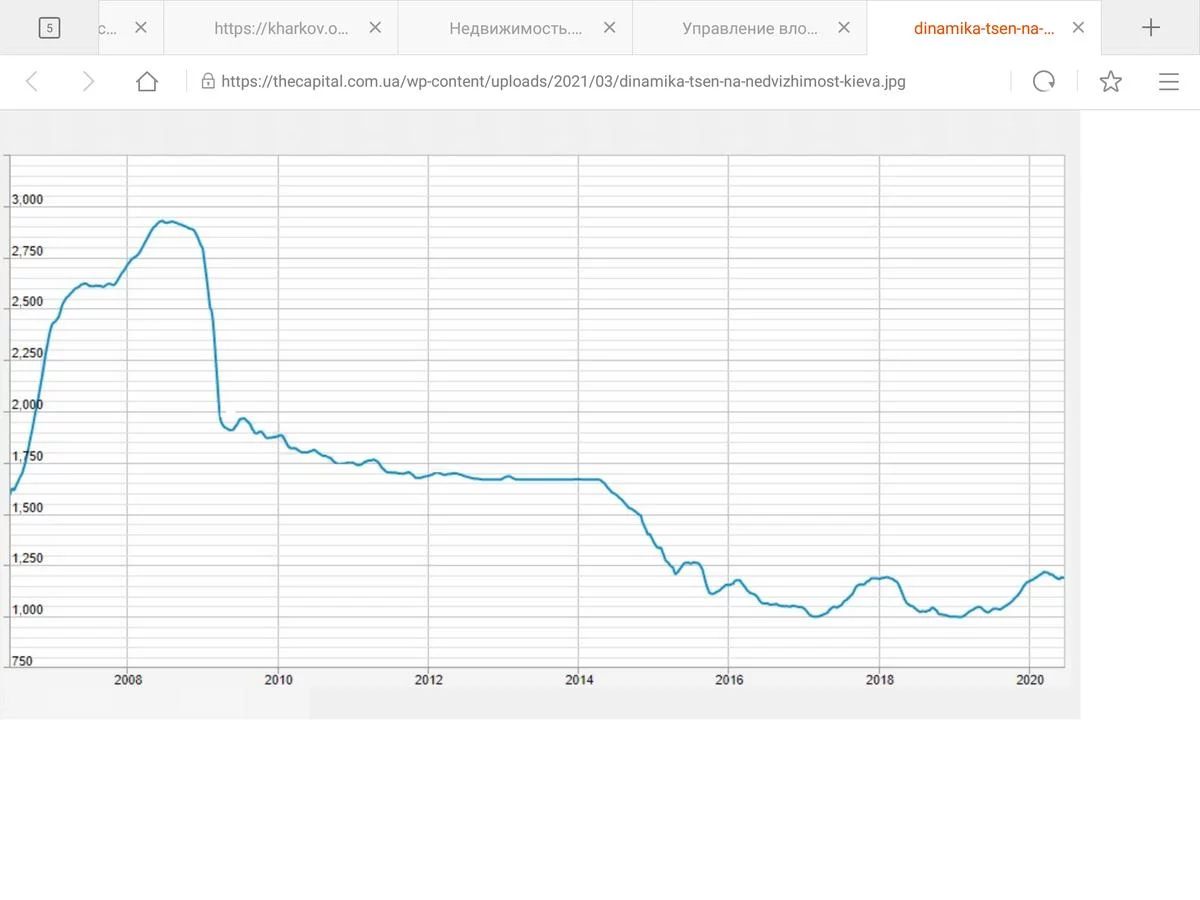Switch to the Недвижимость tab

pyautogui.click(x=515, y=29)
